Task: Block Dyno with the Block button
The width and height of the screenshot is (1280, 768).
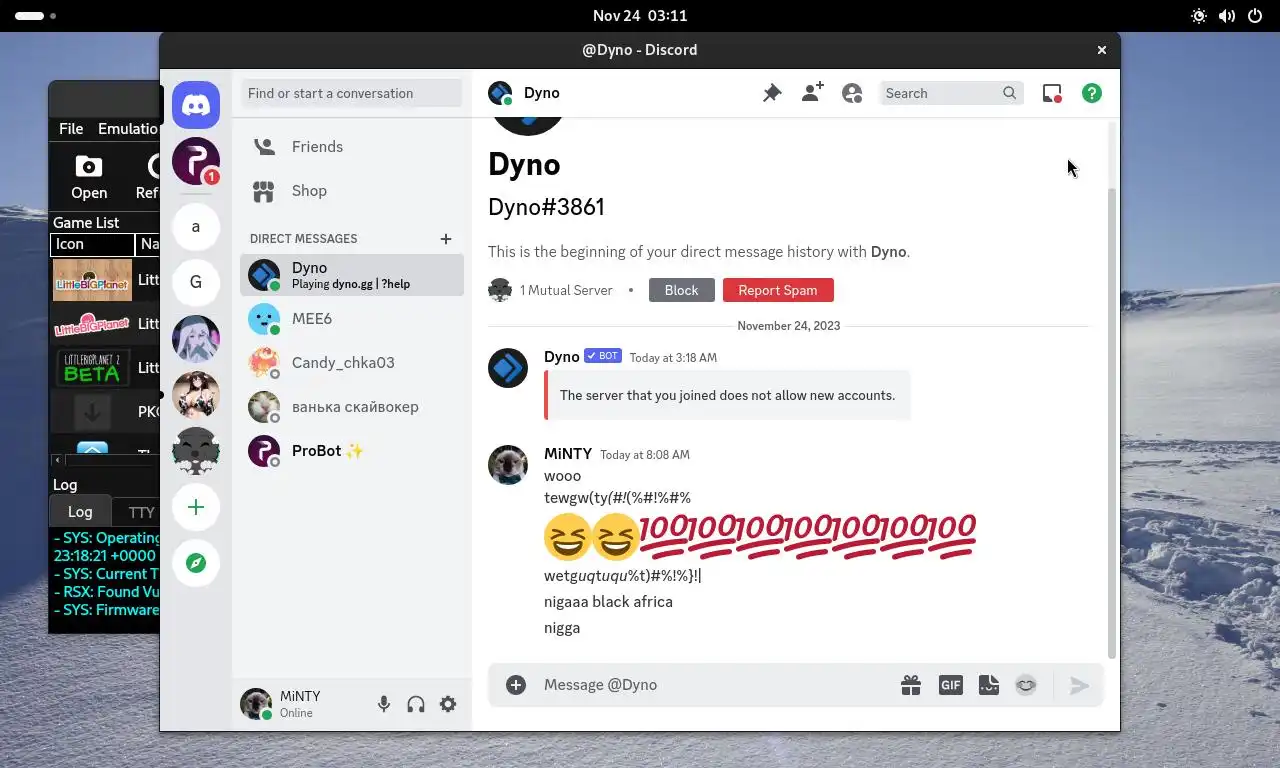Action: click(681, 290)
